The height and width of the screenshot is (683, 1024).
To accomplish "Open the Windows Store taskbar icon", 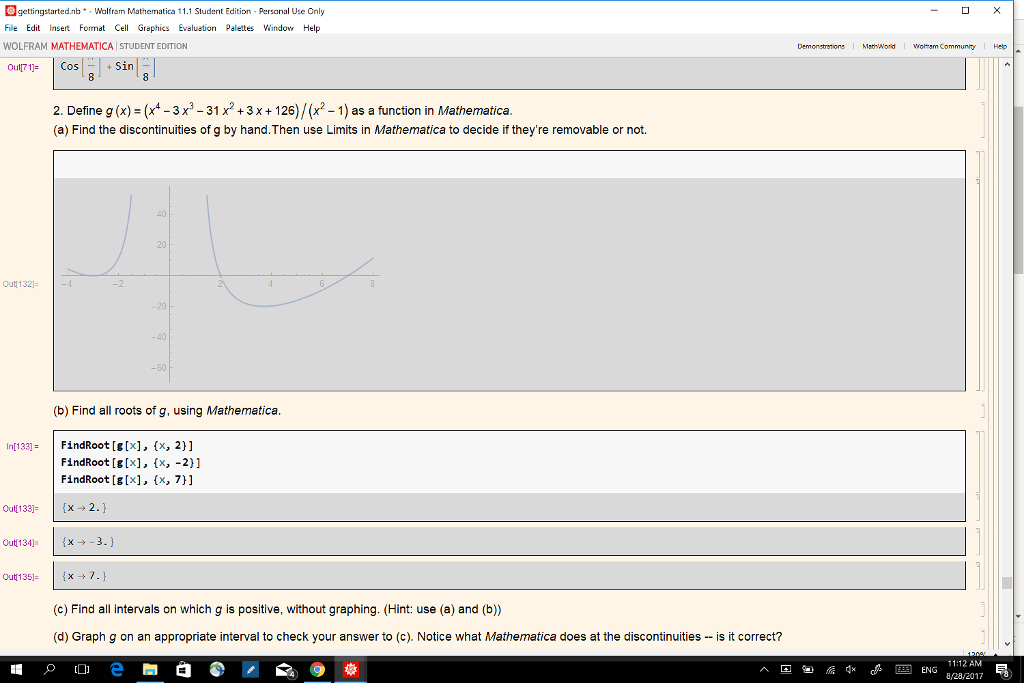I will point(184,669).
